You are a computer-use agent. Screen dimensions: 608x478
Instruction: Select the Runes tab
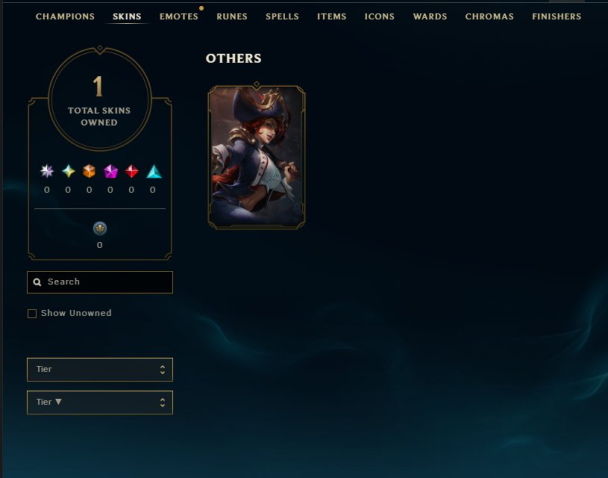click(232, 16)
